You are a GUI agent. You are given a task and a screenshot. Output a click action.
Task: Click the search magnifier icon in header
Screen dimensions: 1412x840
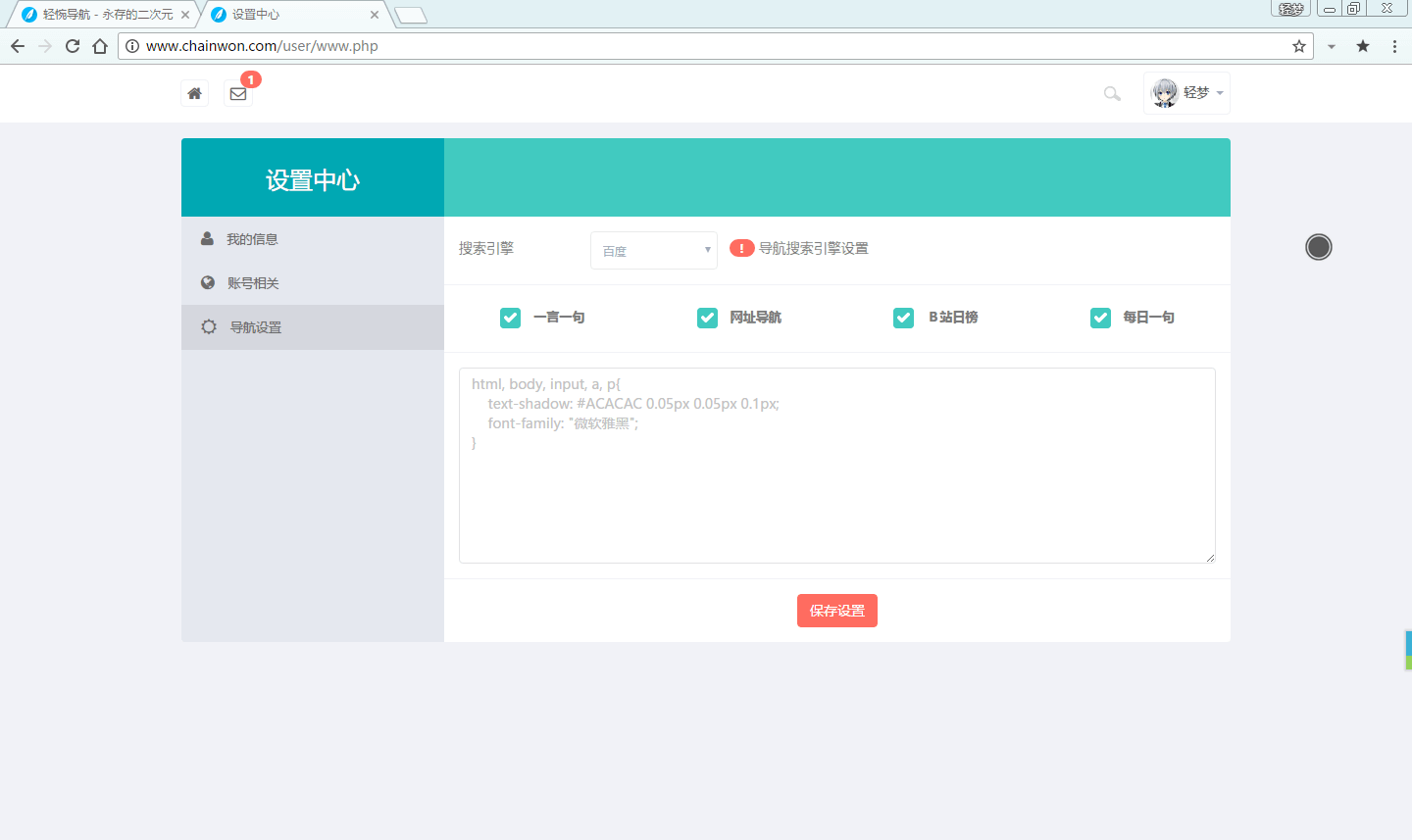point(1112,93)
